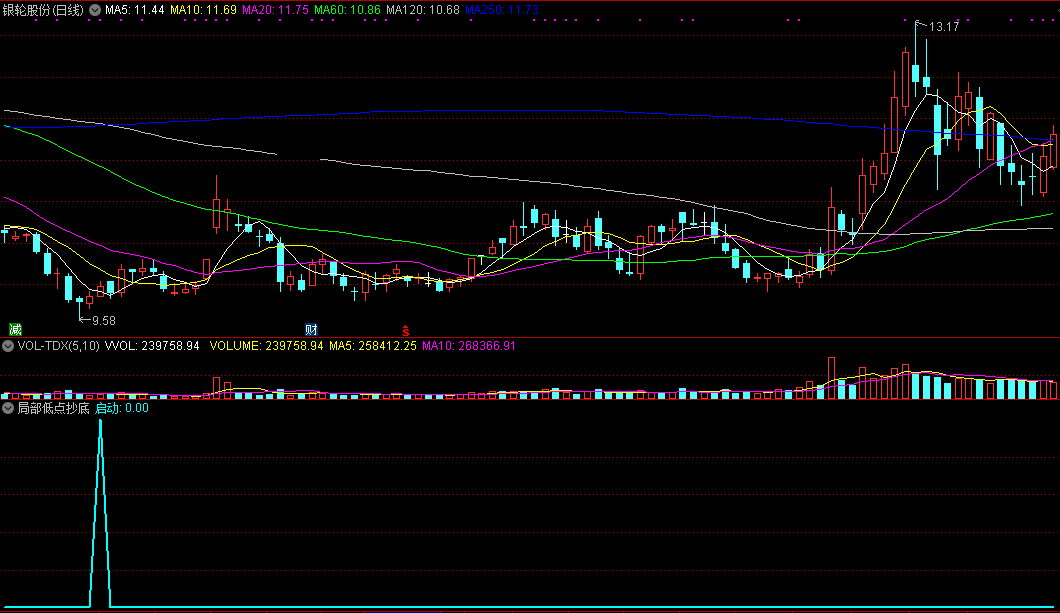Open the 局部低点抄底 indicator dropdown arrow
This screenshot has width=1060, height=613.
click(8, 408)
